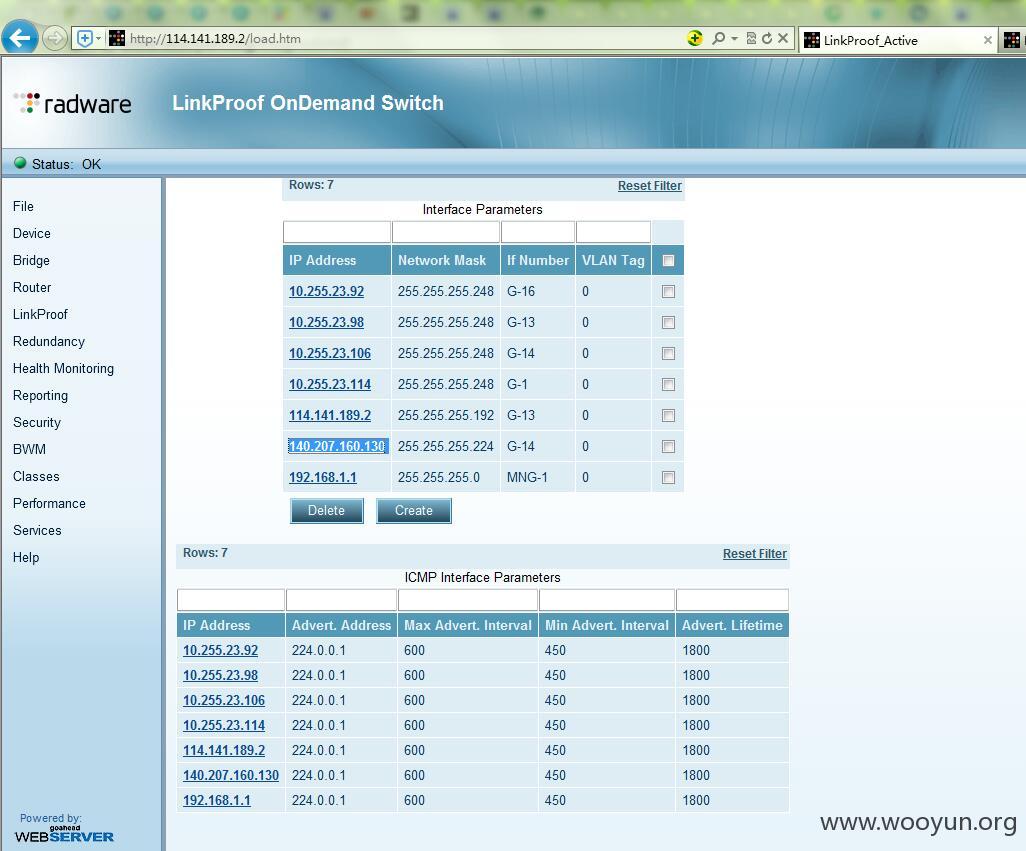
Task: Click the Network Mask filter field
Action: [446, 232]
